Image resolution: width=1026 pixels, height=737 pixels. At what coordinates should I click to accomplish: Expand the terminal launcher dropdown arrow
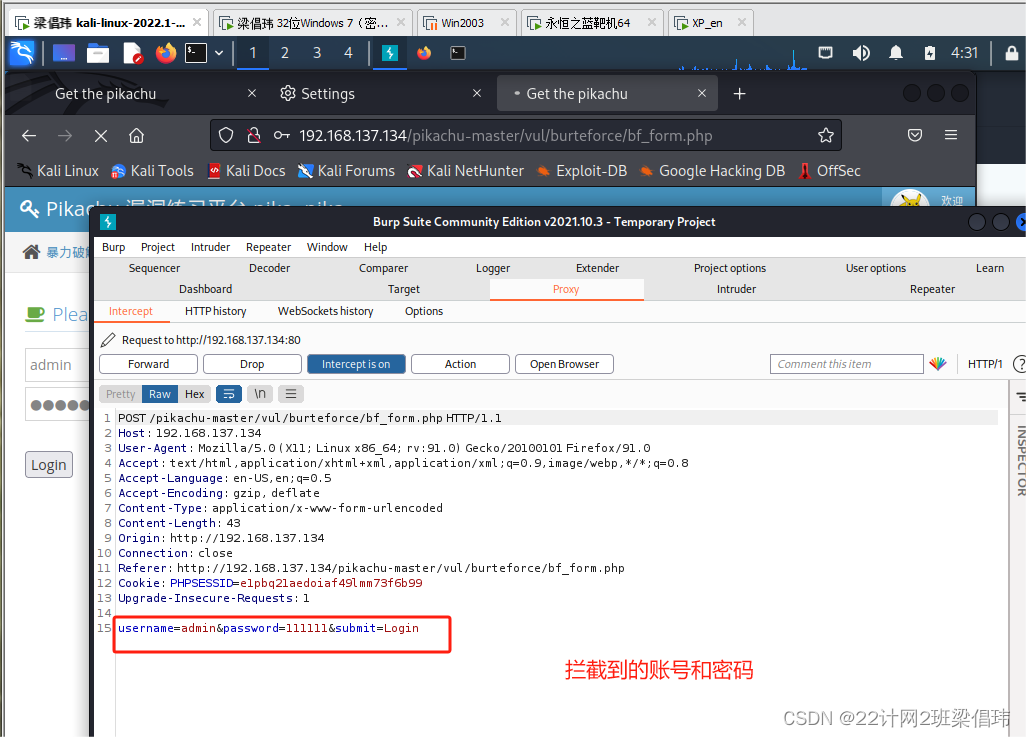(x=219, y=53)
